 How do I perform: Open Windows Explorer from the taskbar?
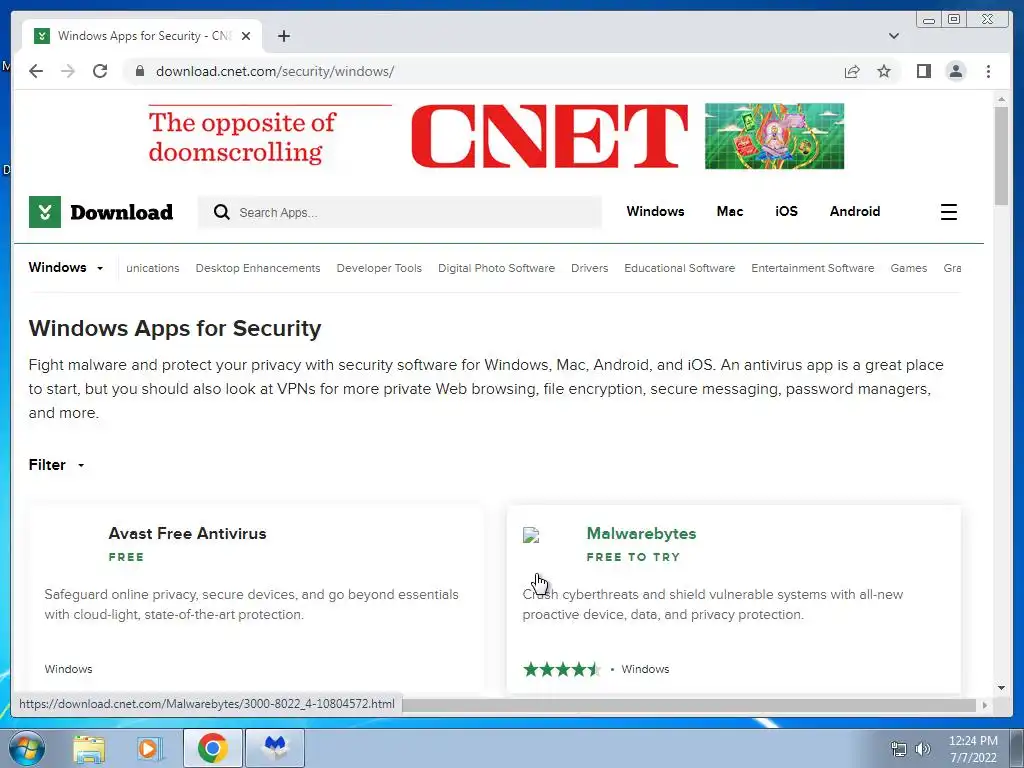(89, 748)
